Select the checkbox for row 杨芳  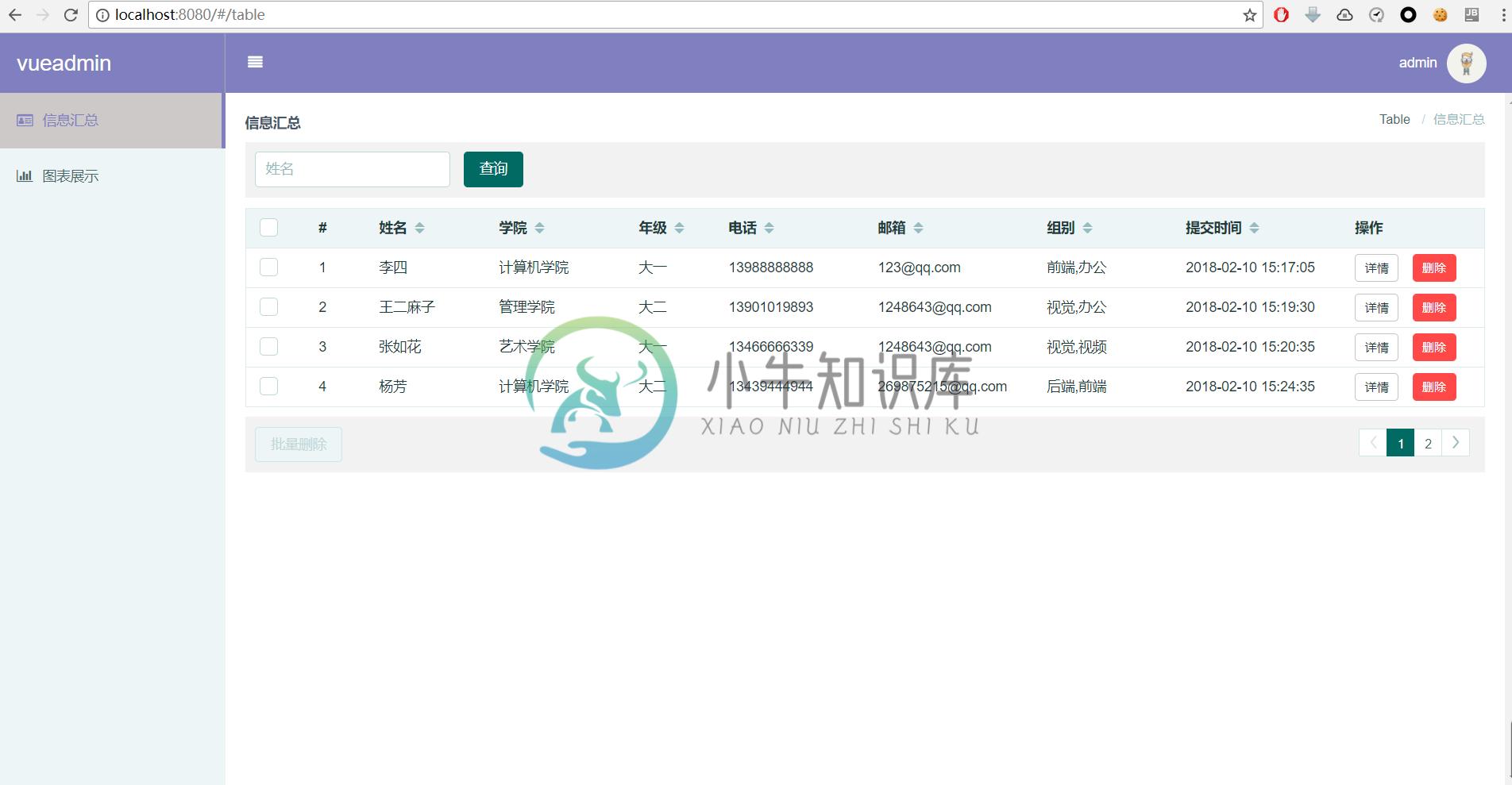click(x=269, y=387)
